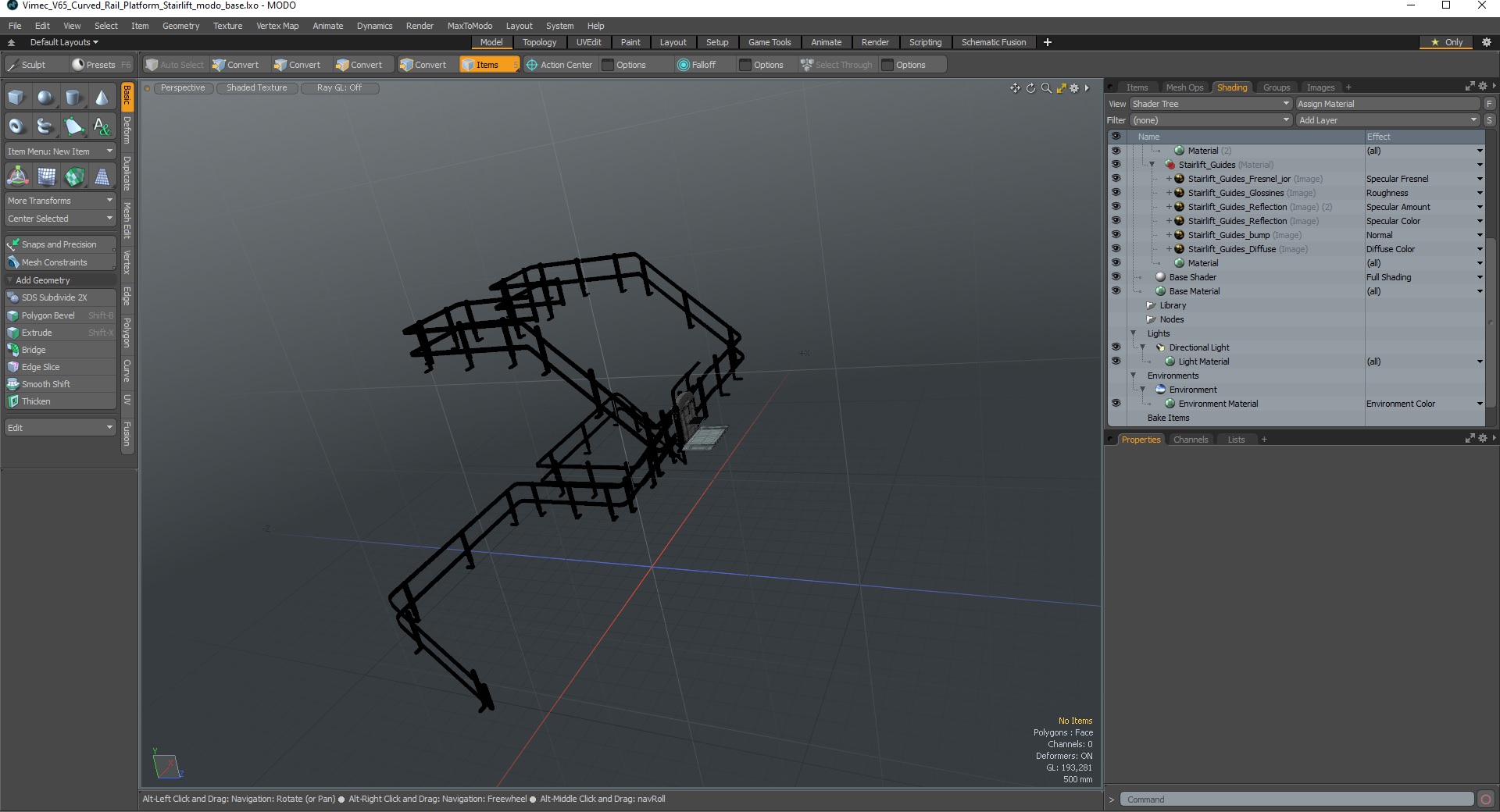Switch to the Topology layout tab
The image size is (1500, 812).
539,42
